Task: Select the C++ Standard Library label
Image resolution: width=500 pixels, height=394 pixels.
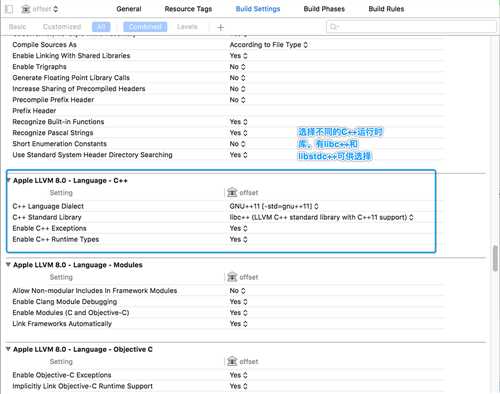Action: click(47, 217)
